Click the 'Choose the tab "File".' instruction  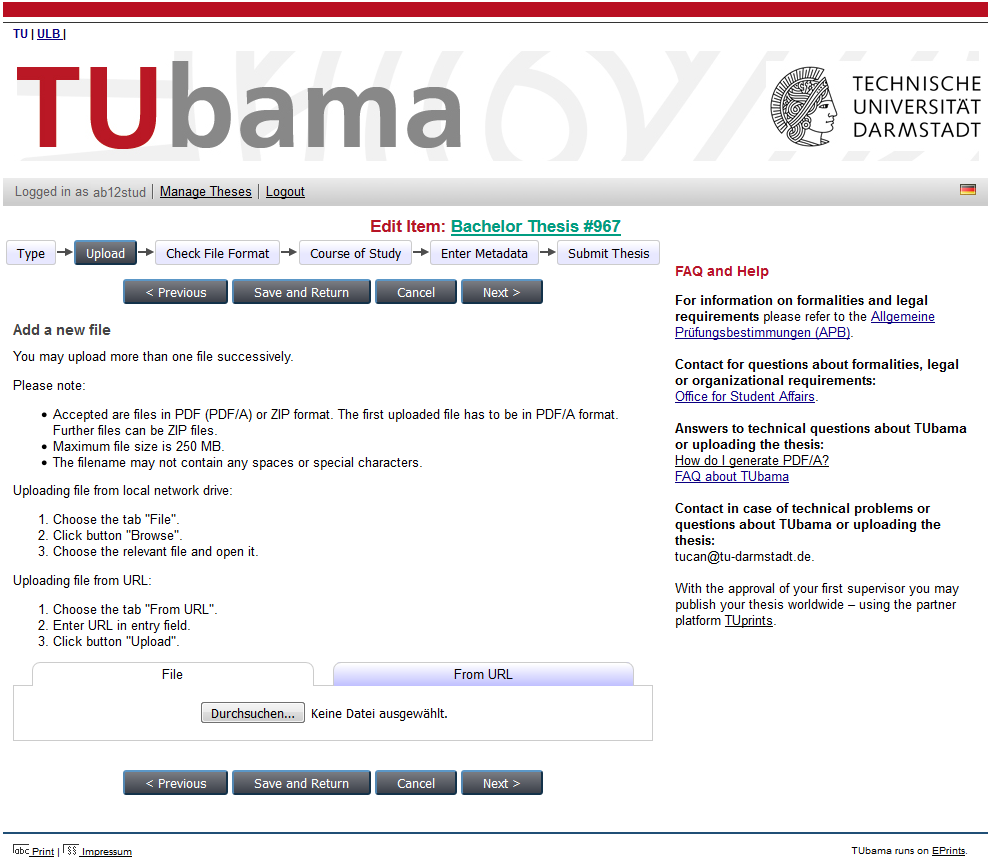(x=116, y=519)
